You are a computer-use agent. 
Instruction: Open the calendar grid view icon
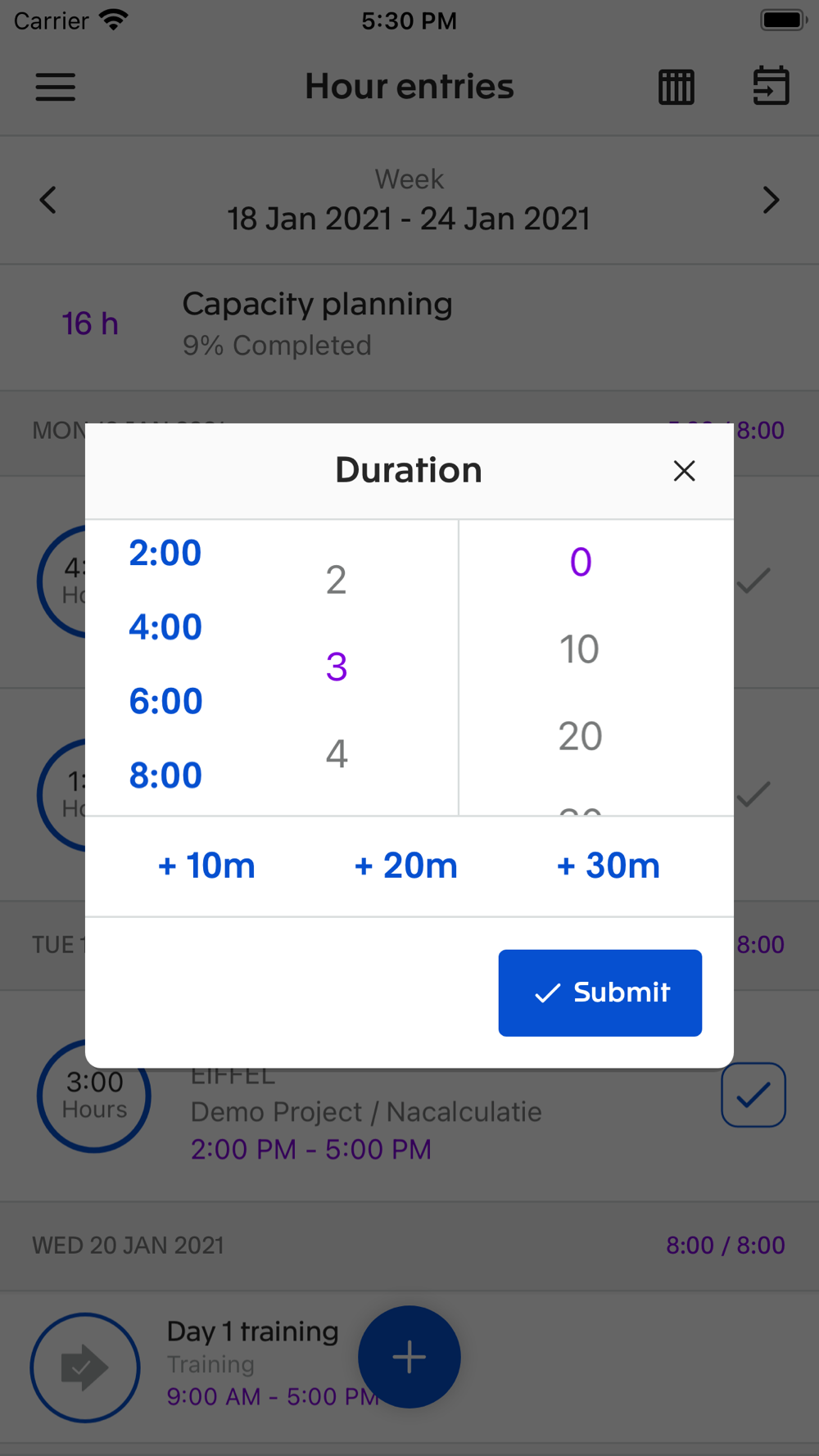click(676, 87)
